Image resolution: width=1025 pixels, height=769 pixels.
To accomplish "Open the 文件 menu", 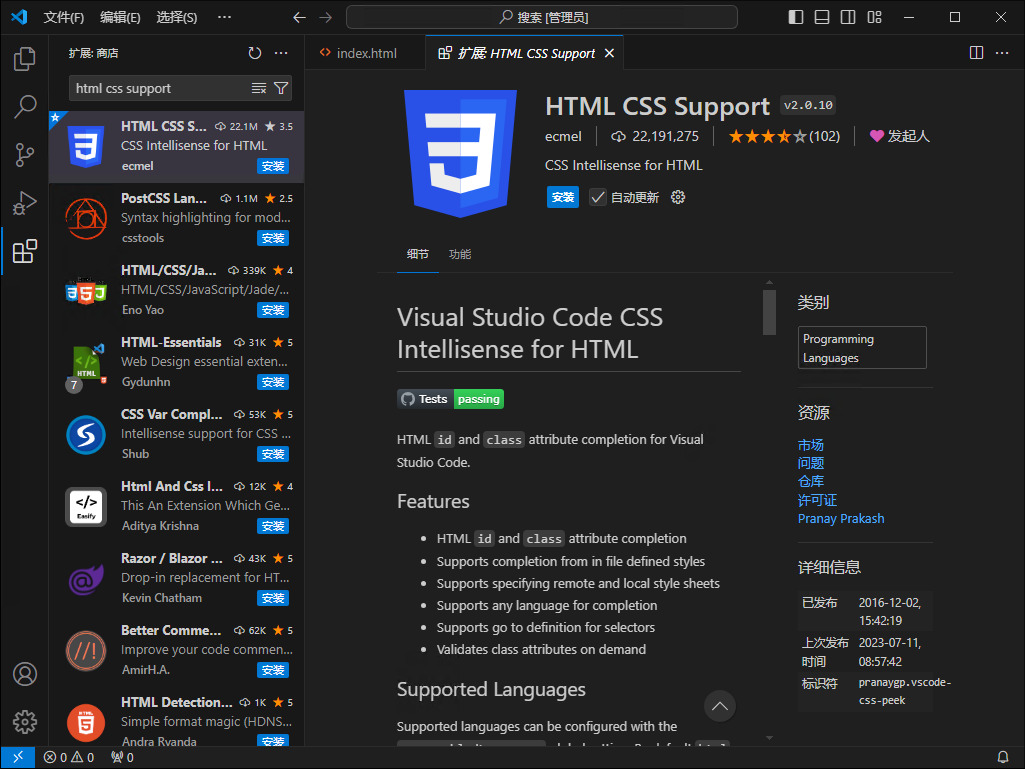I will (x=64, y=16).
